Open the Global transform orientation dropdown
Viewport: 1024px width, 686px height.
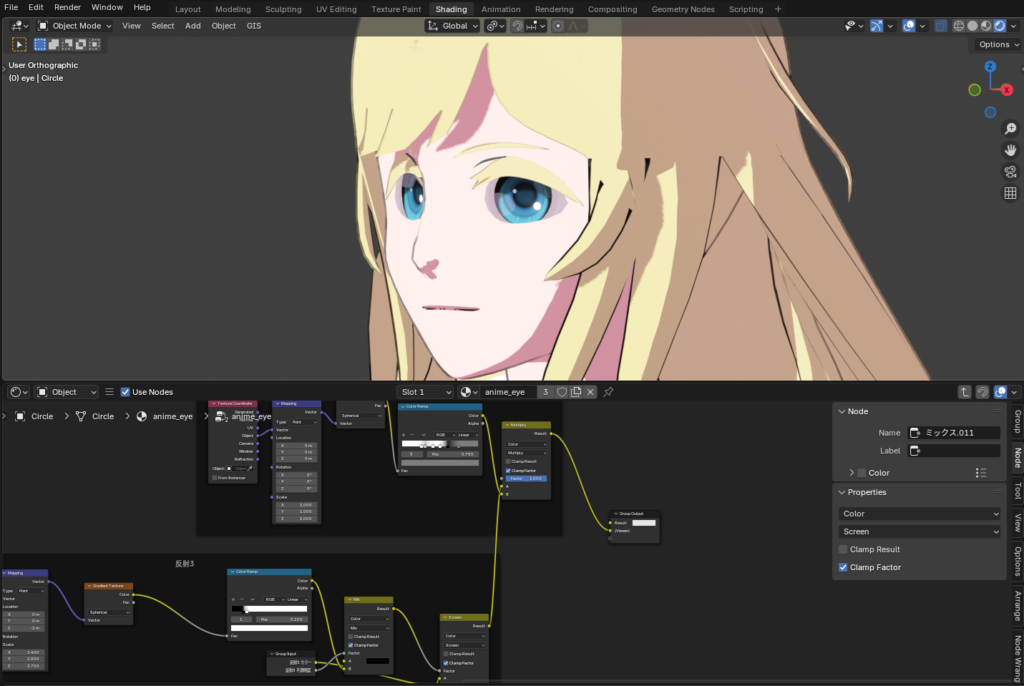pos(453,26)
